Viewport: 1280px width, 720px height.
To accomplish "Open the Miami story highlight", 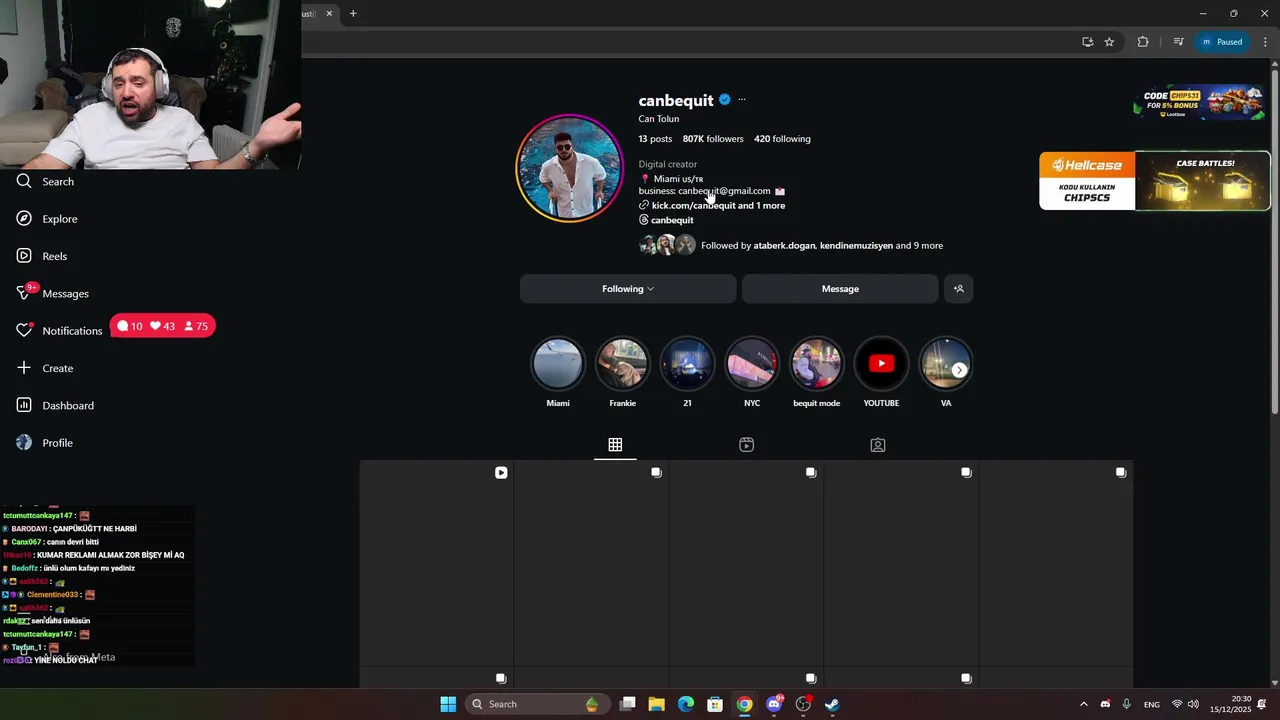I will tap(558, 363).
